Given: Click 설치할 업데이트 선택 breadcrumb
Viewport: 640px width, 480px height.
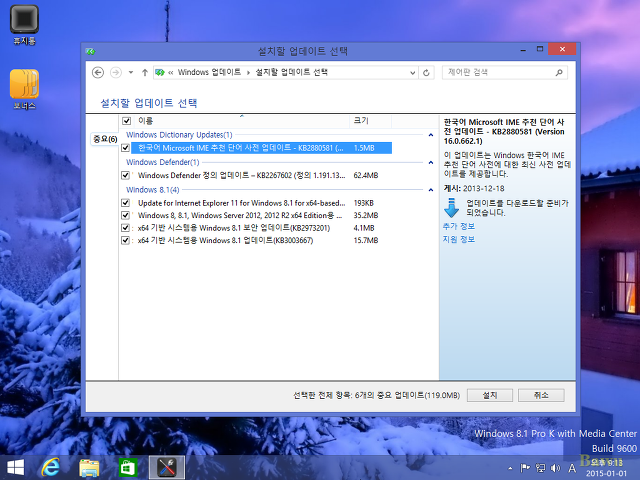Looking at the screenshot, I should pos(291,72).
